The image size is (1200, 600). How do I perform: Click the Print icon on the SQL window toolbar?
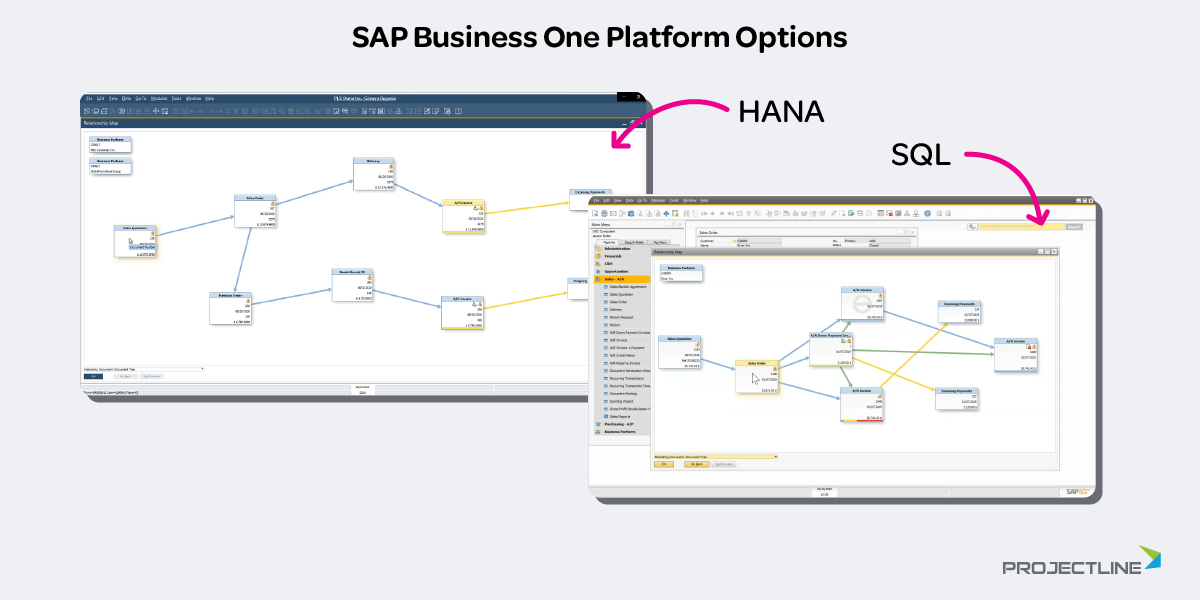604,213
